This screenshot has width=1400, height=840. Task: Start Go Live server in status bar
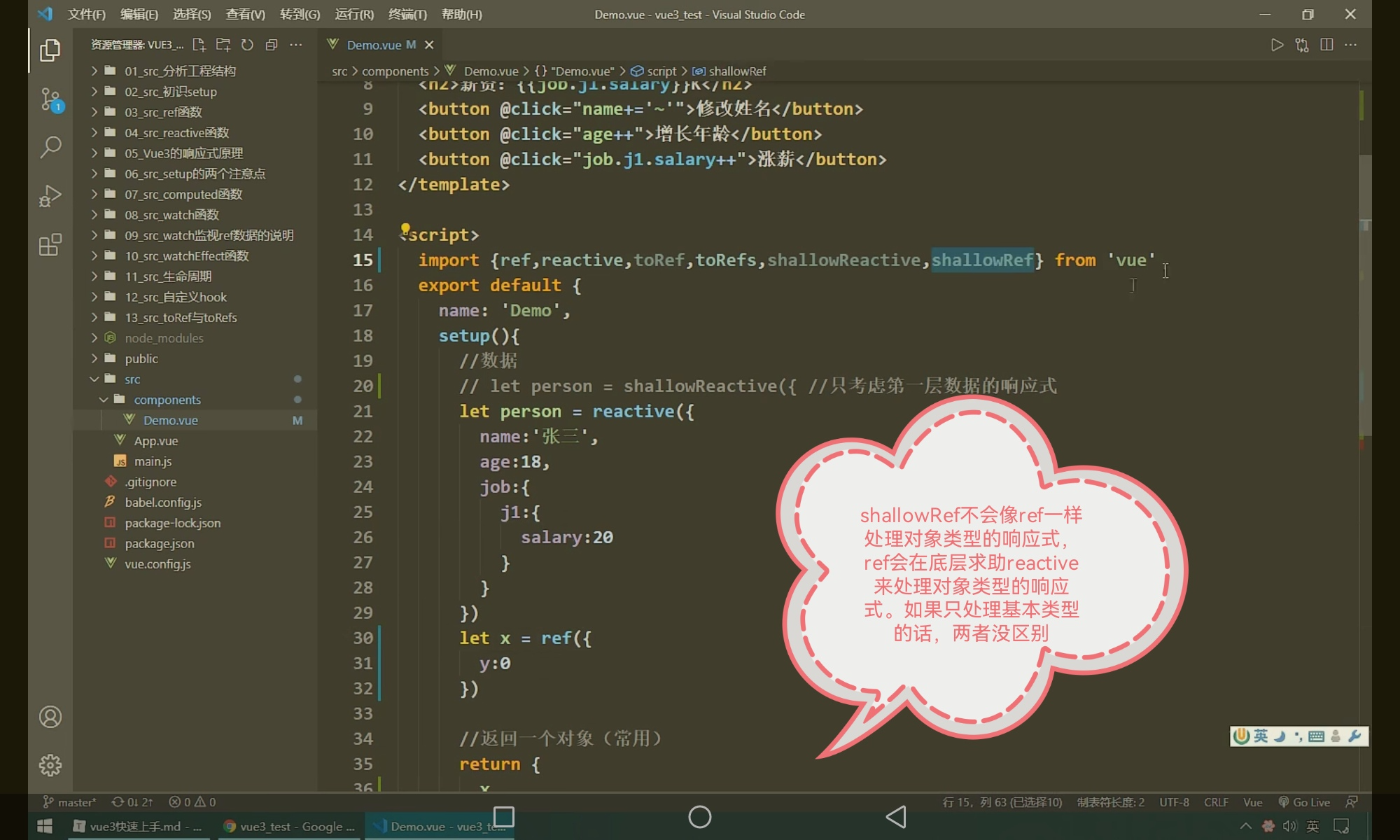tap(1304, 802)
